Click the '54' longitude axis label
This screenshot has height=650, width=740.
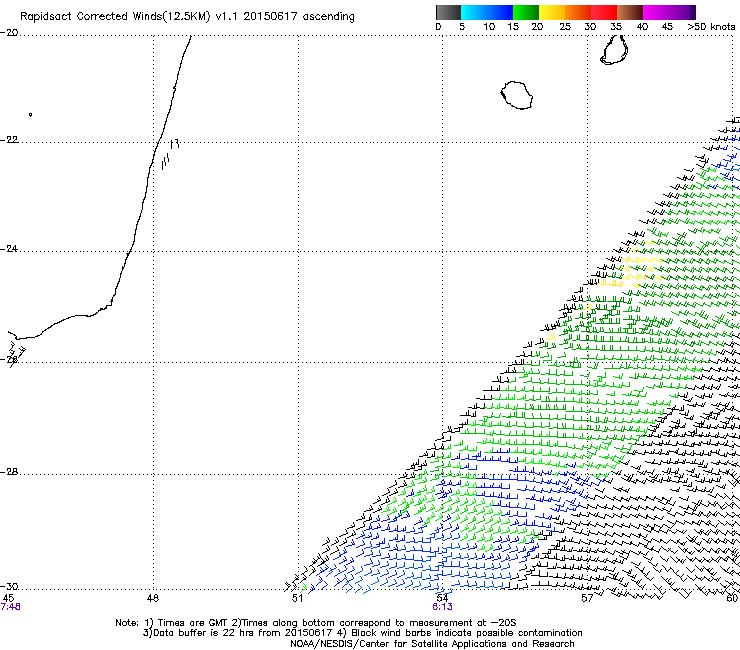442,599
